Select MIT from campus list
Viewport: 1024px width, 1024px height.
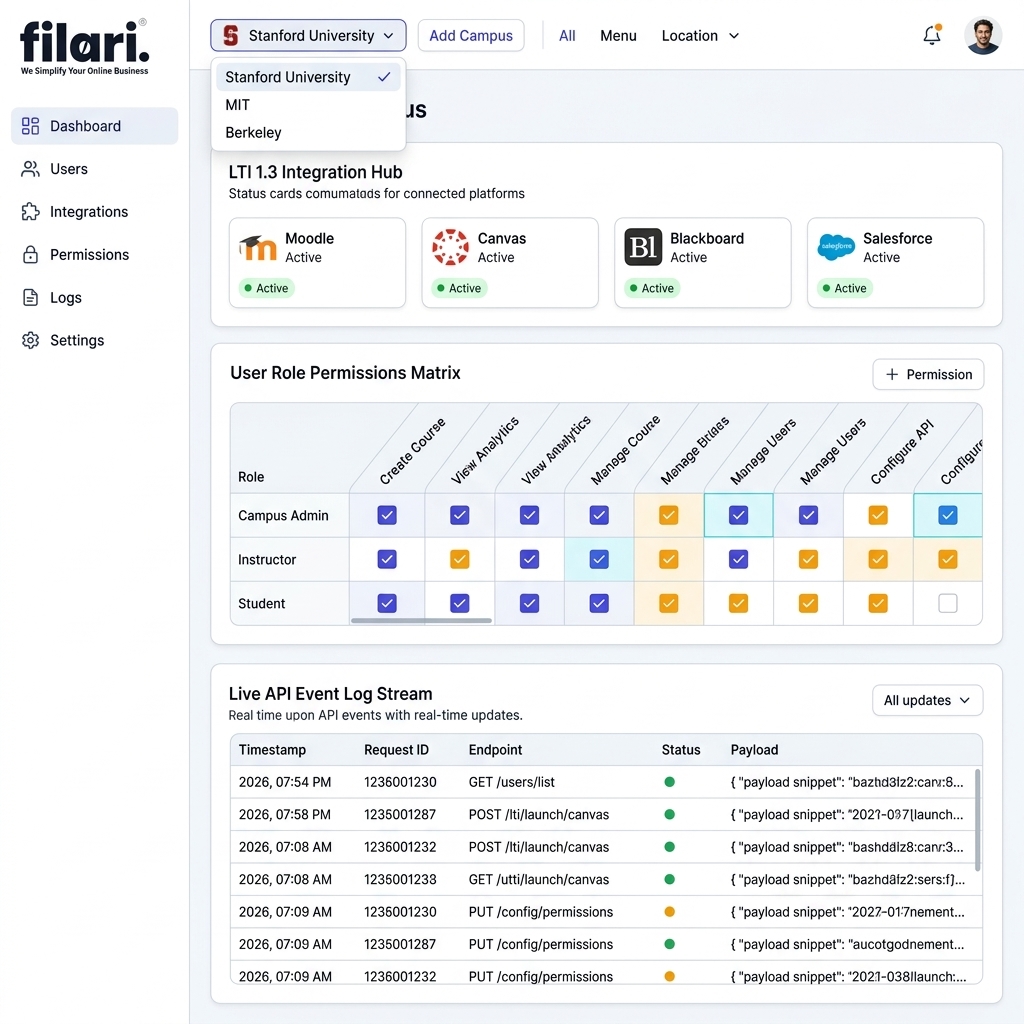308,105
